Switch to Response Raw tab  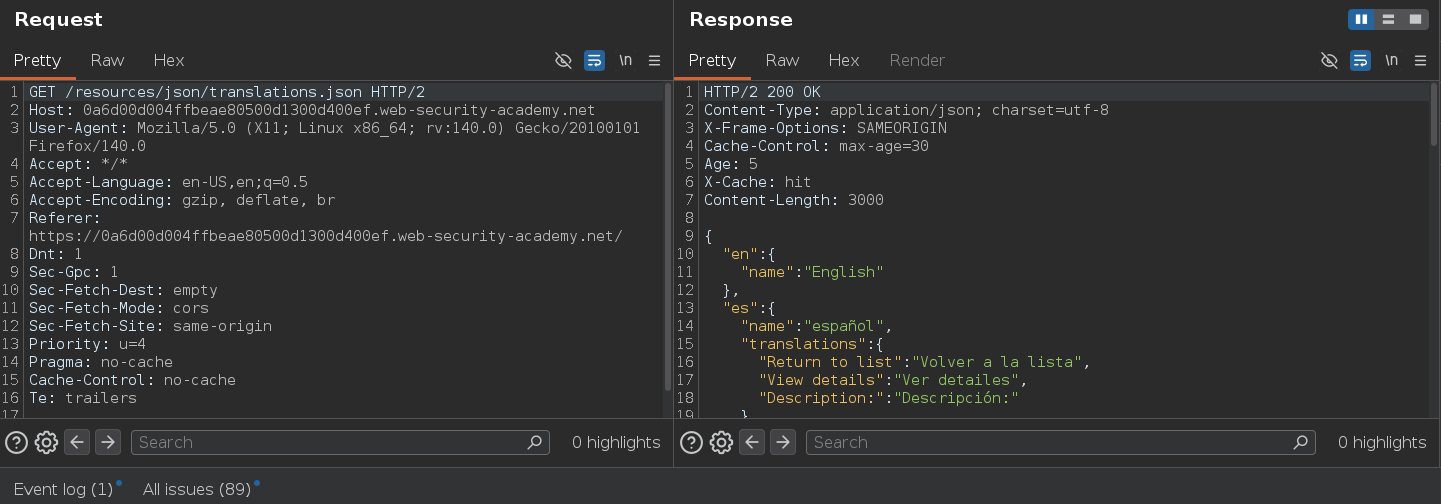[782, 61]
